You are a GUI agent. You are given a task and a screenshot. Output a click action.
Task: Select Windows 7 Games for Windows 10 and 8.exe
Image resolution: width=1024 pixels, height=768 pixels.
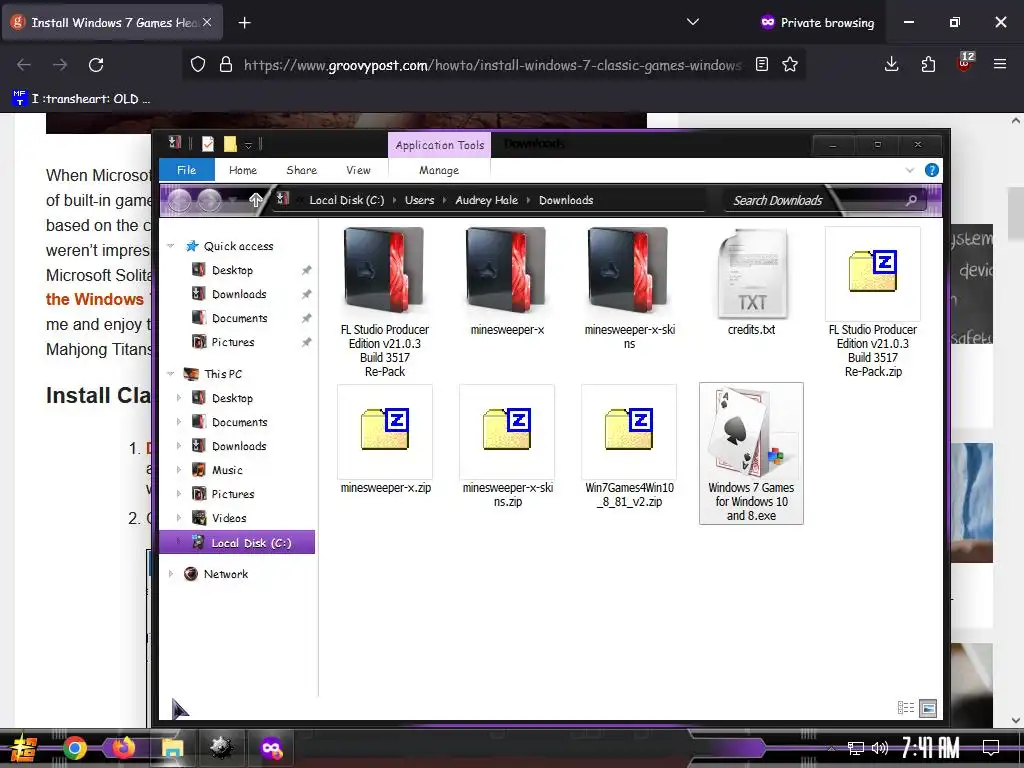tap(751, 453)
